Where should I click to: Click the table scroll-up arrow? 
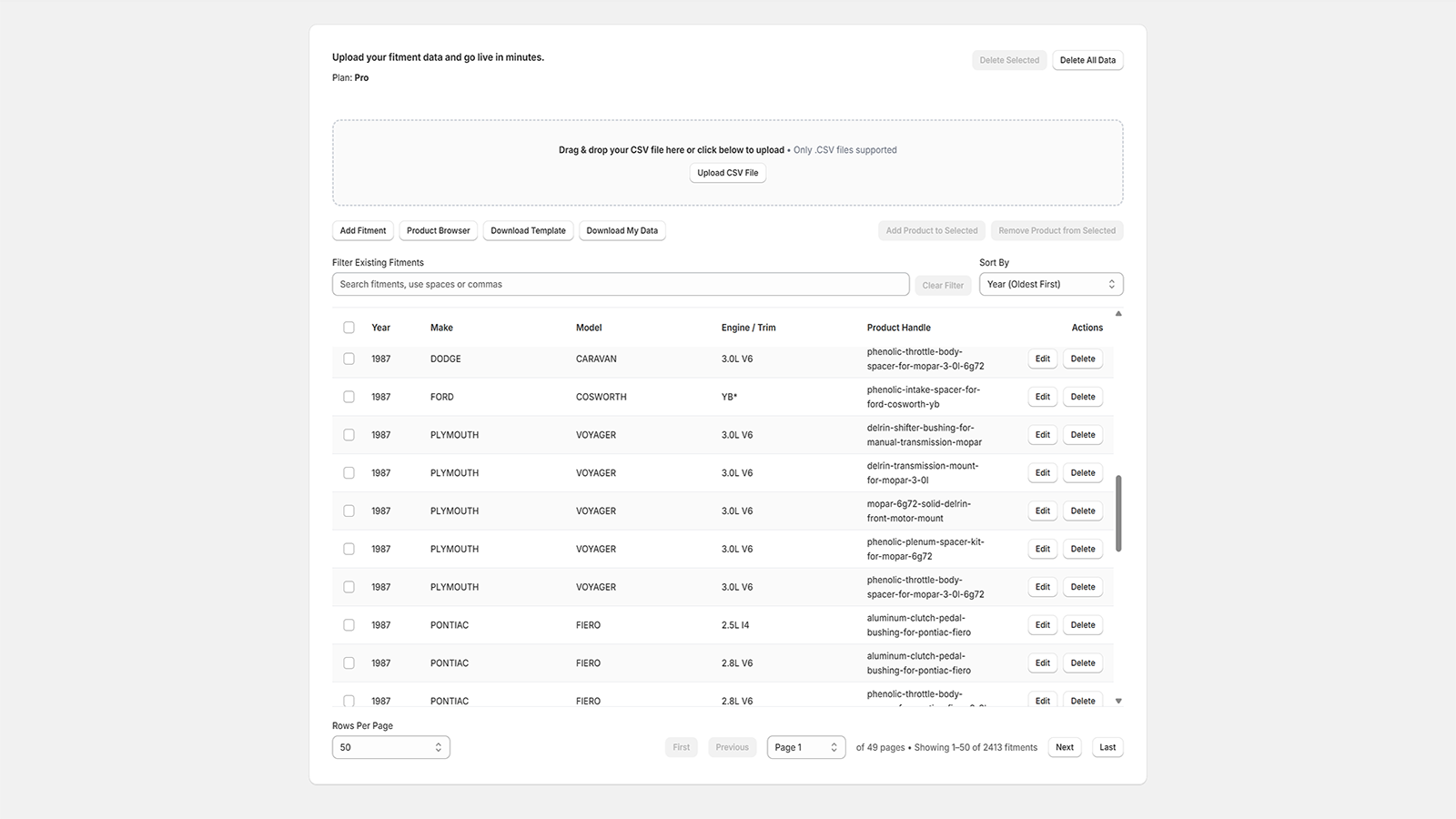(1118, 314)
